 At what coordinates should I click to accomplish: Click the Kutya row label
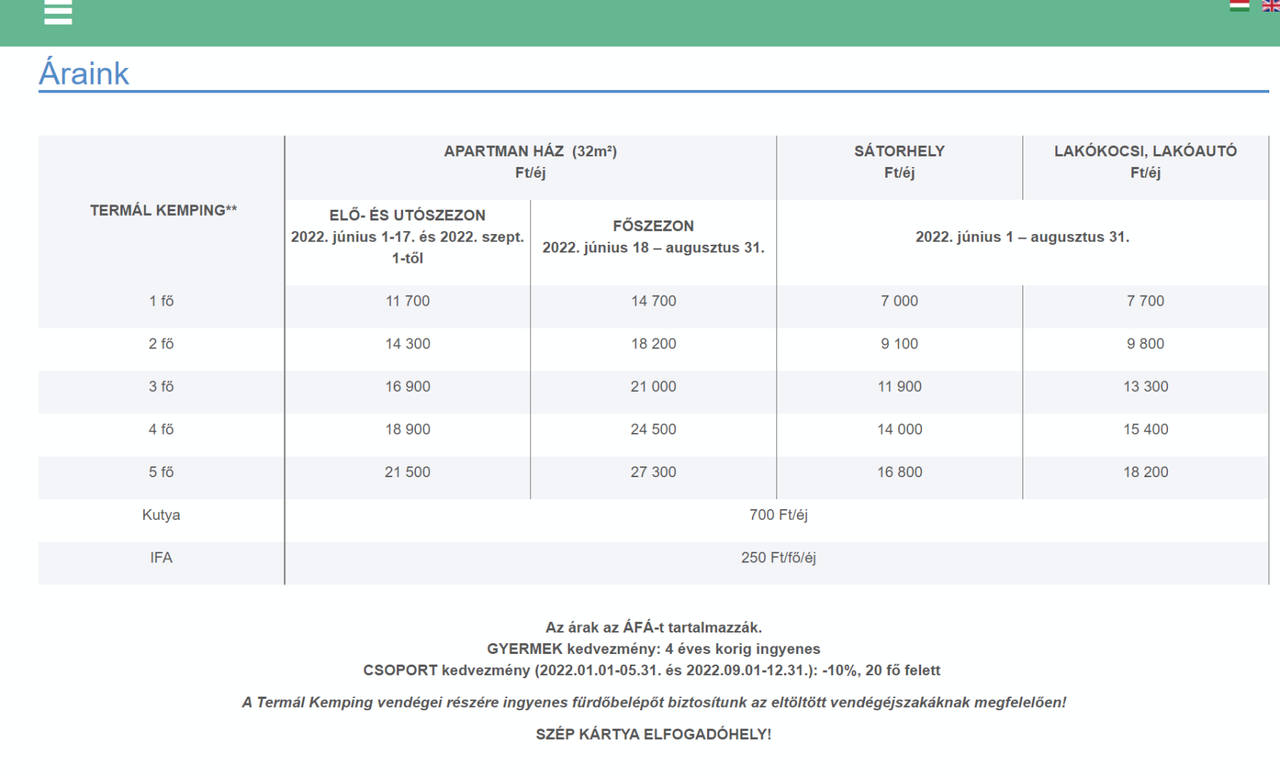click(161, 515)
